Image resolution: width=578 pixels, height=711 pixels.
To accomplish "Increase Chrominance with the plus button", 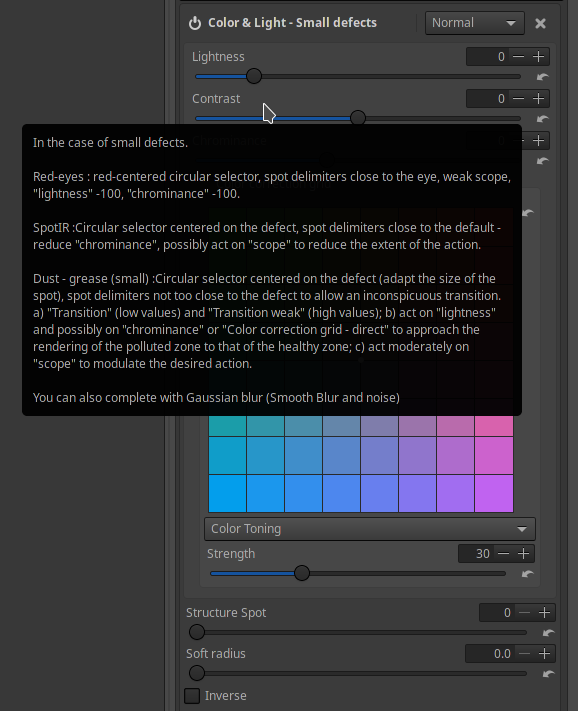I will tap(539, 141).
